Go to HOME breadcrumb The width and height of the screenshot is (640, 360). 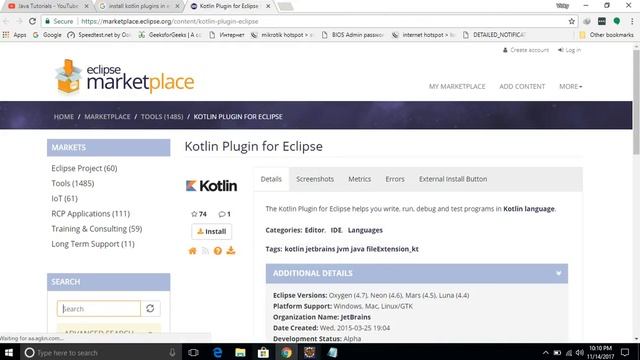point(64,117)
